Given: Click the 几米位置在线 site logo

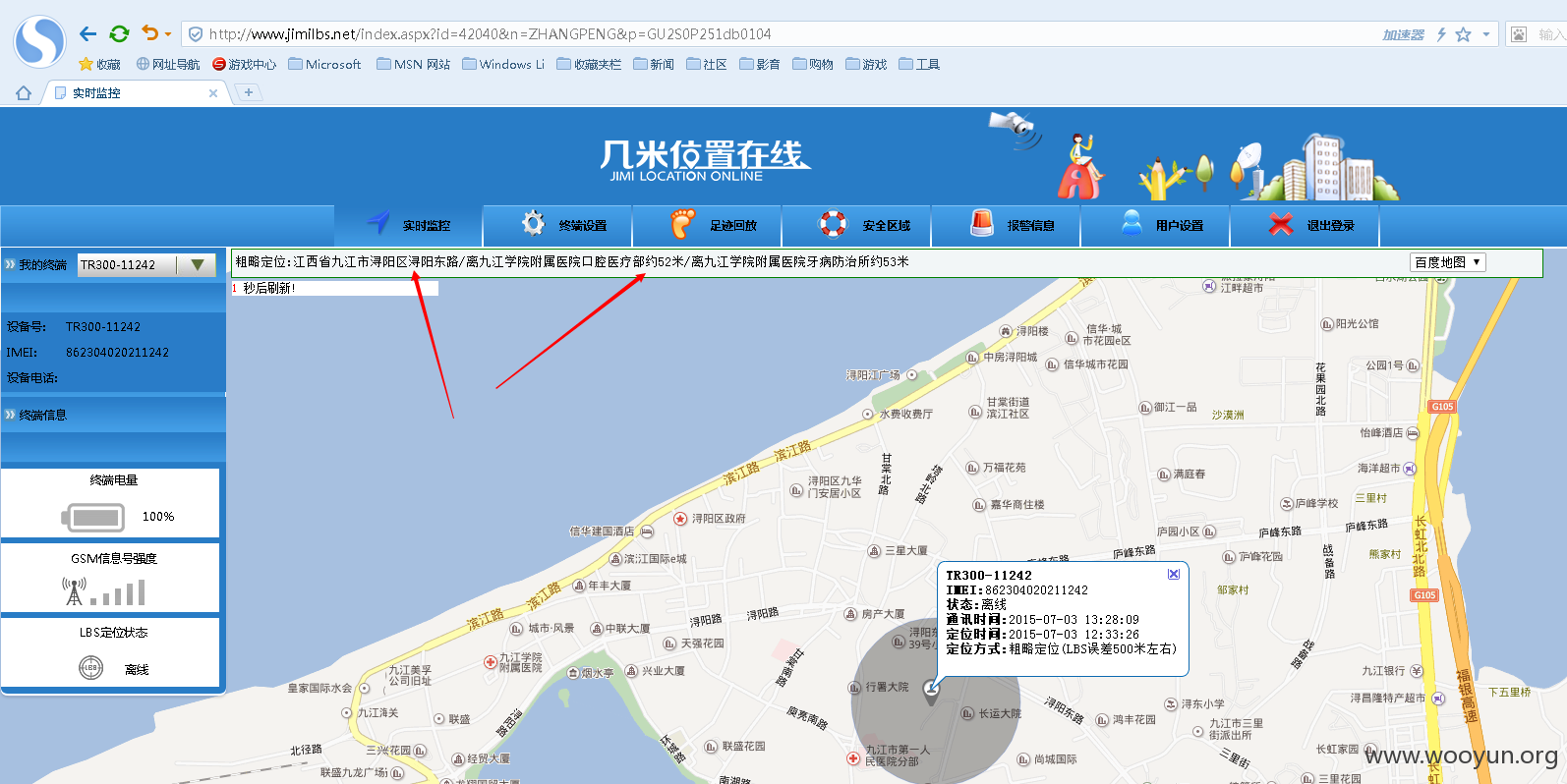Looking at the screenshot, I should click(x=705, y=159).
